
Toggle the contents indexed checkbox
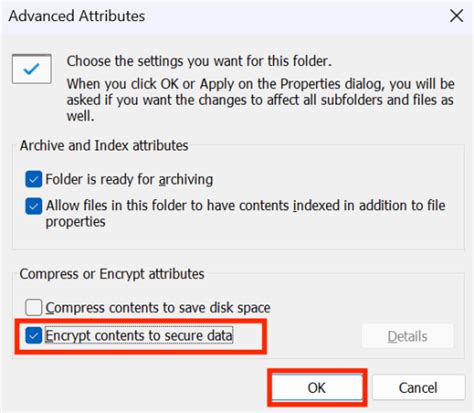[x=34, y=206]
